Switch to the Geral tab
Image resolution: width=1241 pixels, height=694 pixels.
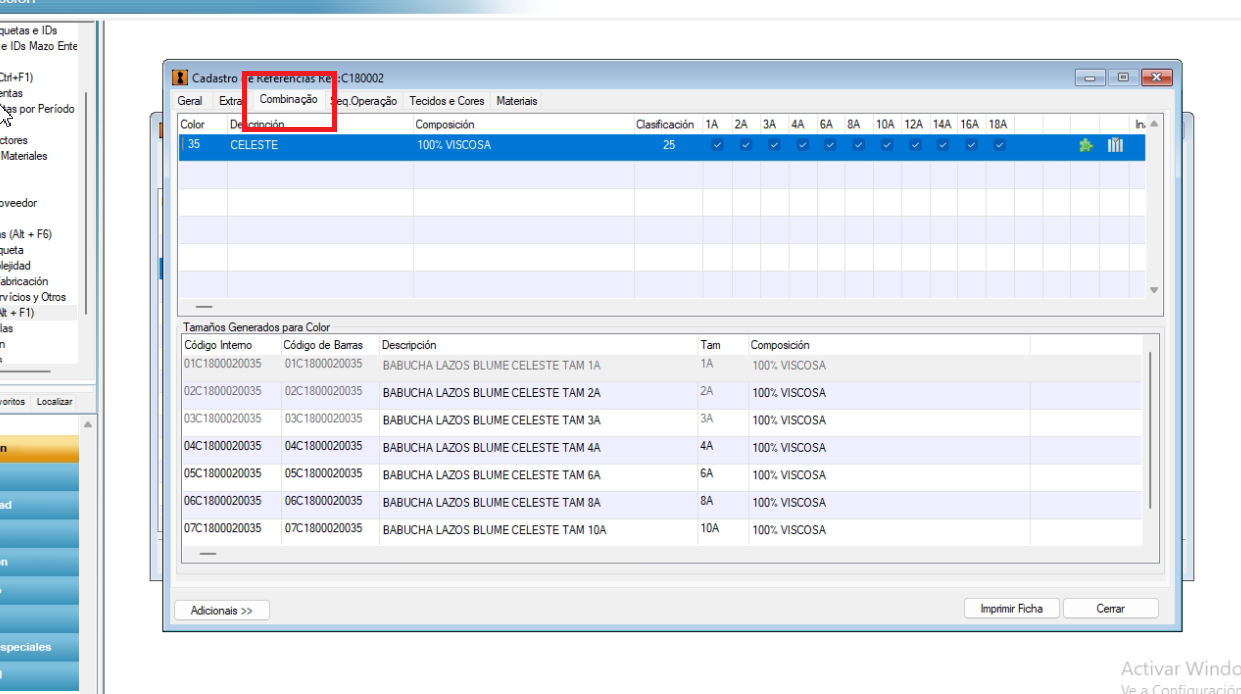190,101
